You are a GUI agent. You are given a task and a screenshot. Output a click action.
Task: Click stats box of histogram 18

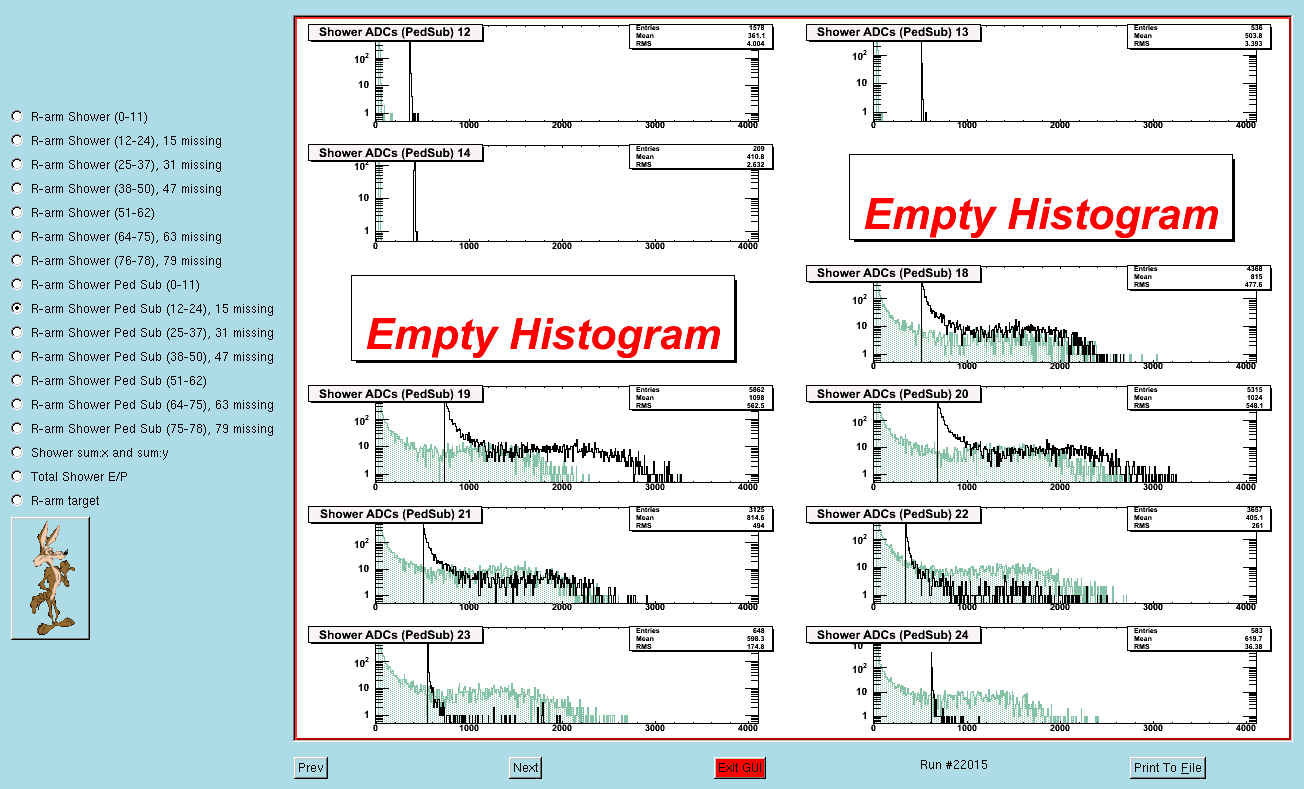tap(1199, 277)
